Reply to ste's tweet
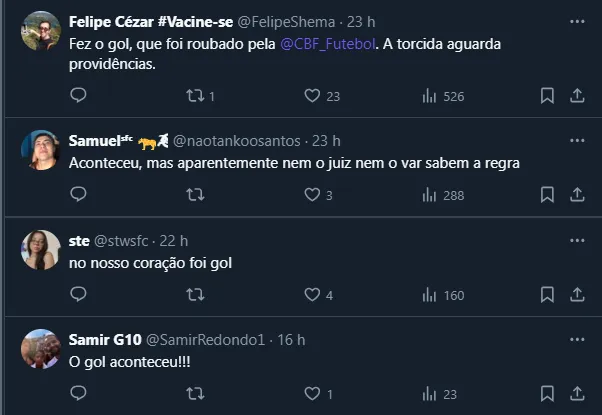This screenshot has height=415, width=602. point(79,294)
